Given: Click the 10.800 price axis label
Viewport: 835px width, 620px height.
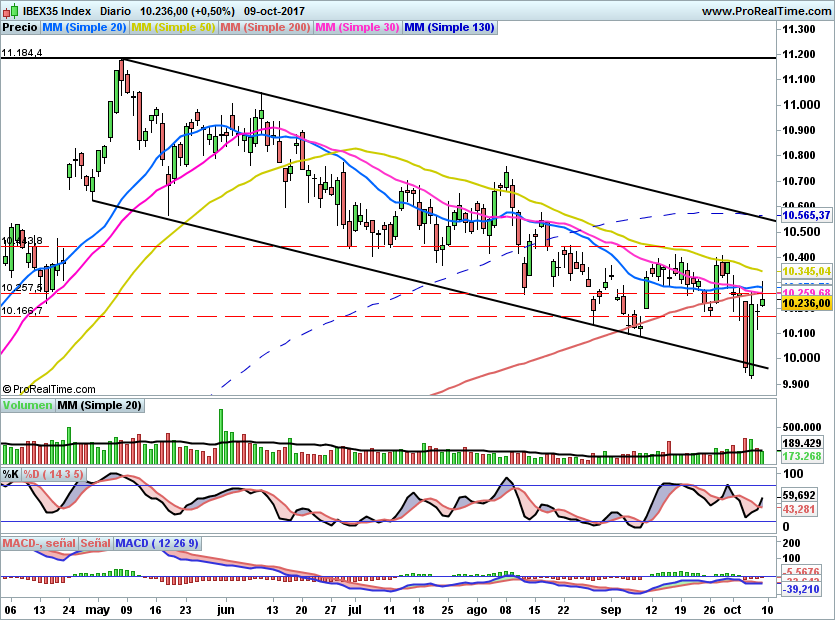Looking at the screenshot, I should 799,156.
